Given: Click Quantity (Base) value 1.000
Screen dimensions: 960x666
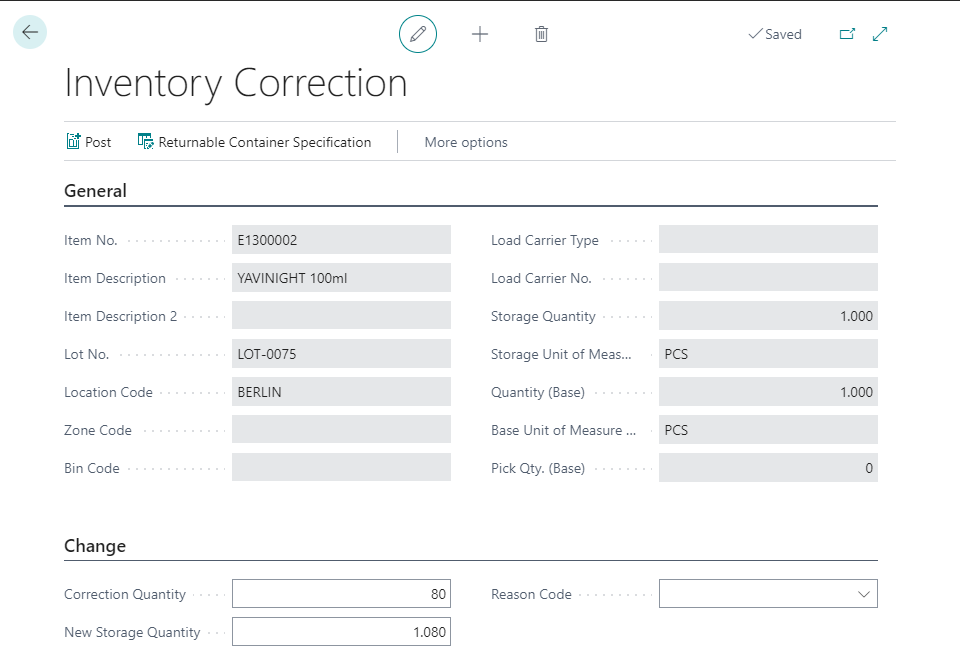Looking at the screenshot, I should click(x=768, y=392).
